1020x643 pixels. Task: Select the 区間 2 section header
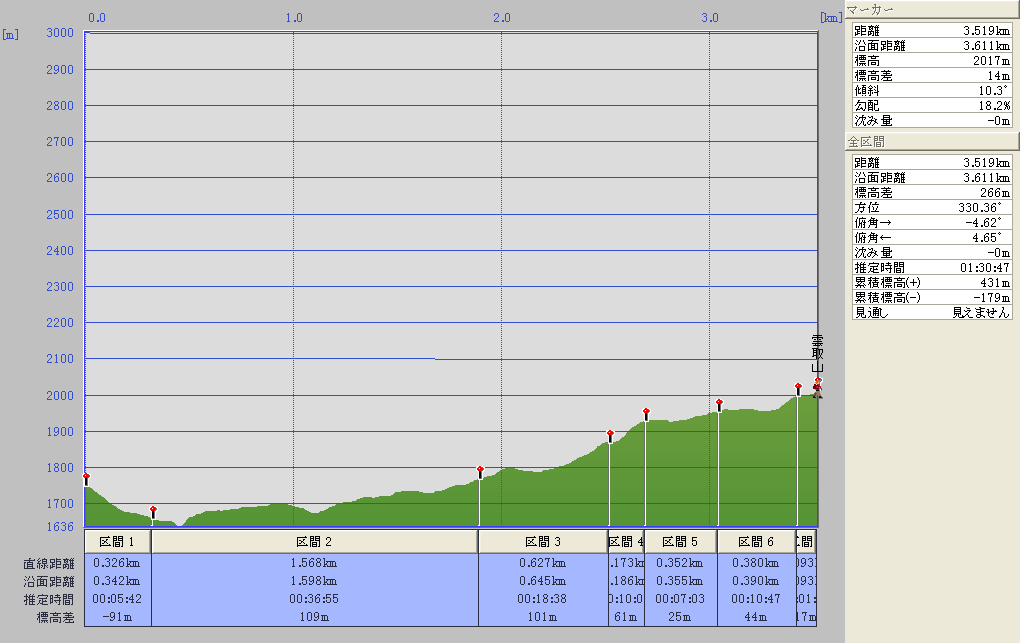314,541
